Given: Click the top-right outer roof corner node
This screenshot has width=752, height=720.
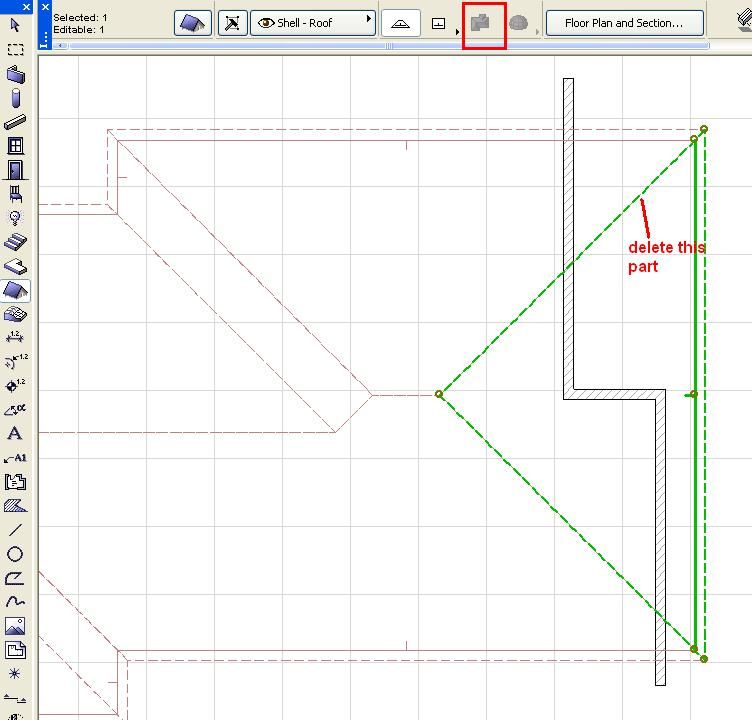Looking at the screenshot, I should [704, 129].
